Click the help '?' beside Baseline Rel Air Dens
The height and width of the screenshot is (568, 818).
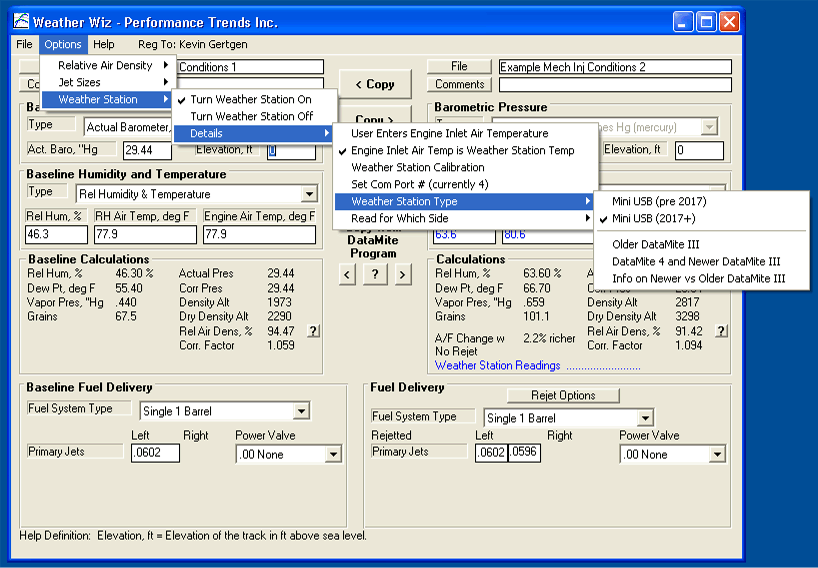coord(313,331)
